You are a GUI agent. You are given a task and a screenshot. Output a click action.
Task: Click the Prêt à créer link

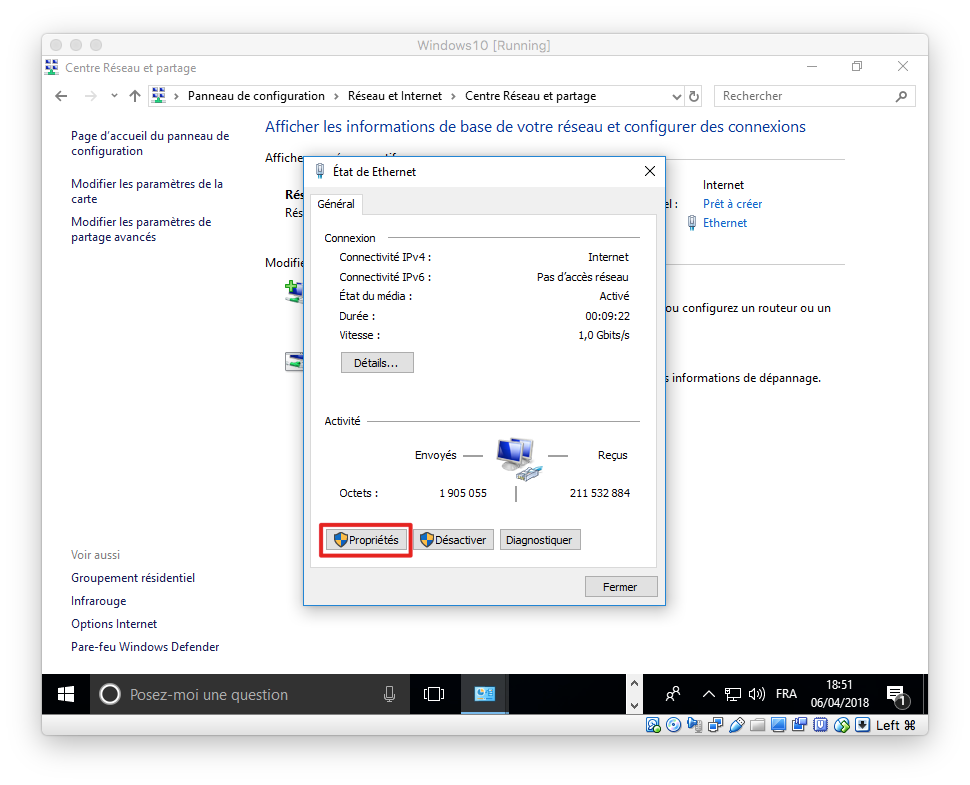[732, 204]
